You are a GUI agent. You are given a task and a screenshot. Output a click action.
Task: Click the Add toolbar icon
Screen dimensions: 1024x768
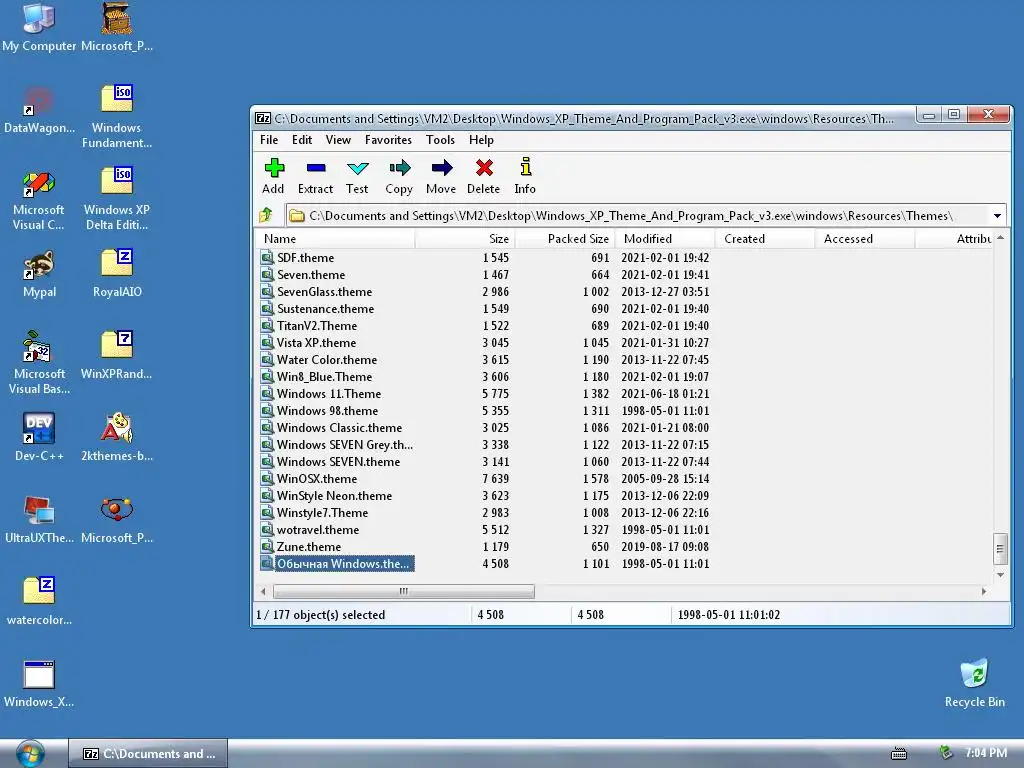coord(274,176)
